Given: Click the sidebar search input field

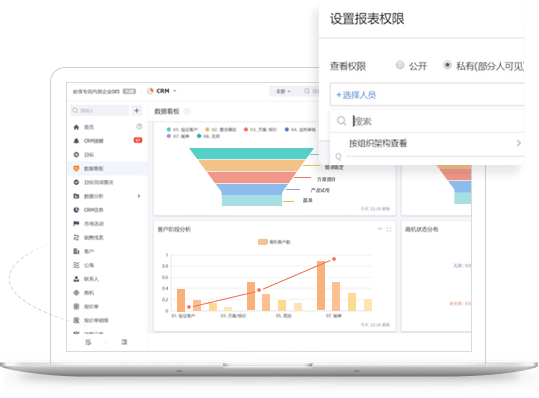Looking at the screenshot, I should pos(99,110).
